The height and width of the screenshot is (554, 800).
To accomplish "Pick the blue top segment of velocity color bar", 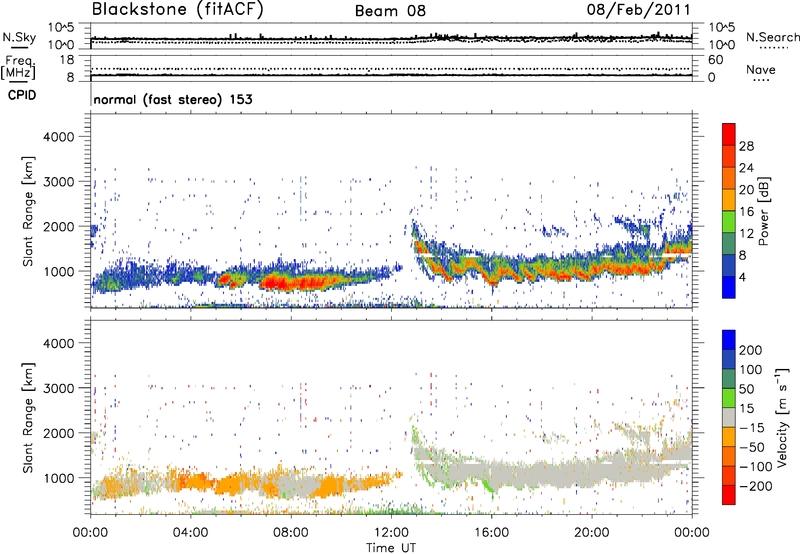I will tap(729, 340).
